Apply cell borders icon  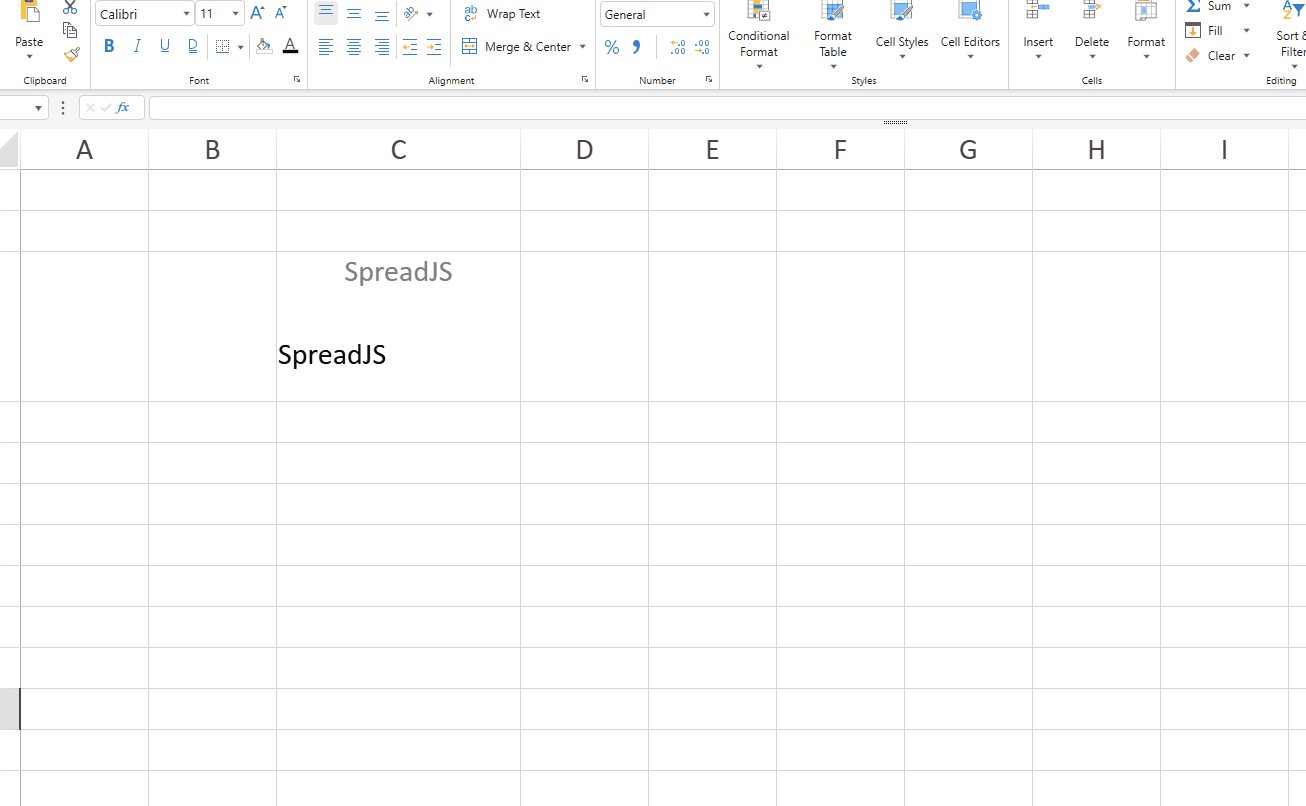click(x=223, y=47)
